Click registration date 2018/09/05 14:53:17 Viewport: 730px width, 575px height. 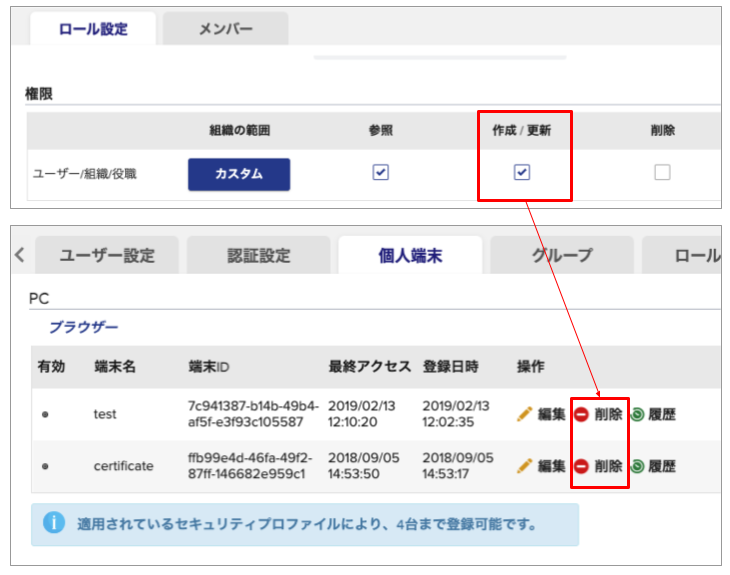[x=458, y=466]
